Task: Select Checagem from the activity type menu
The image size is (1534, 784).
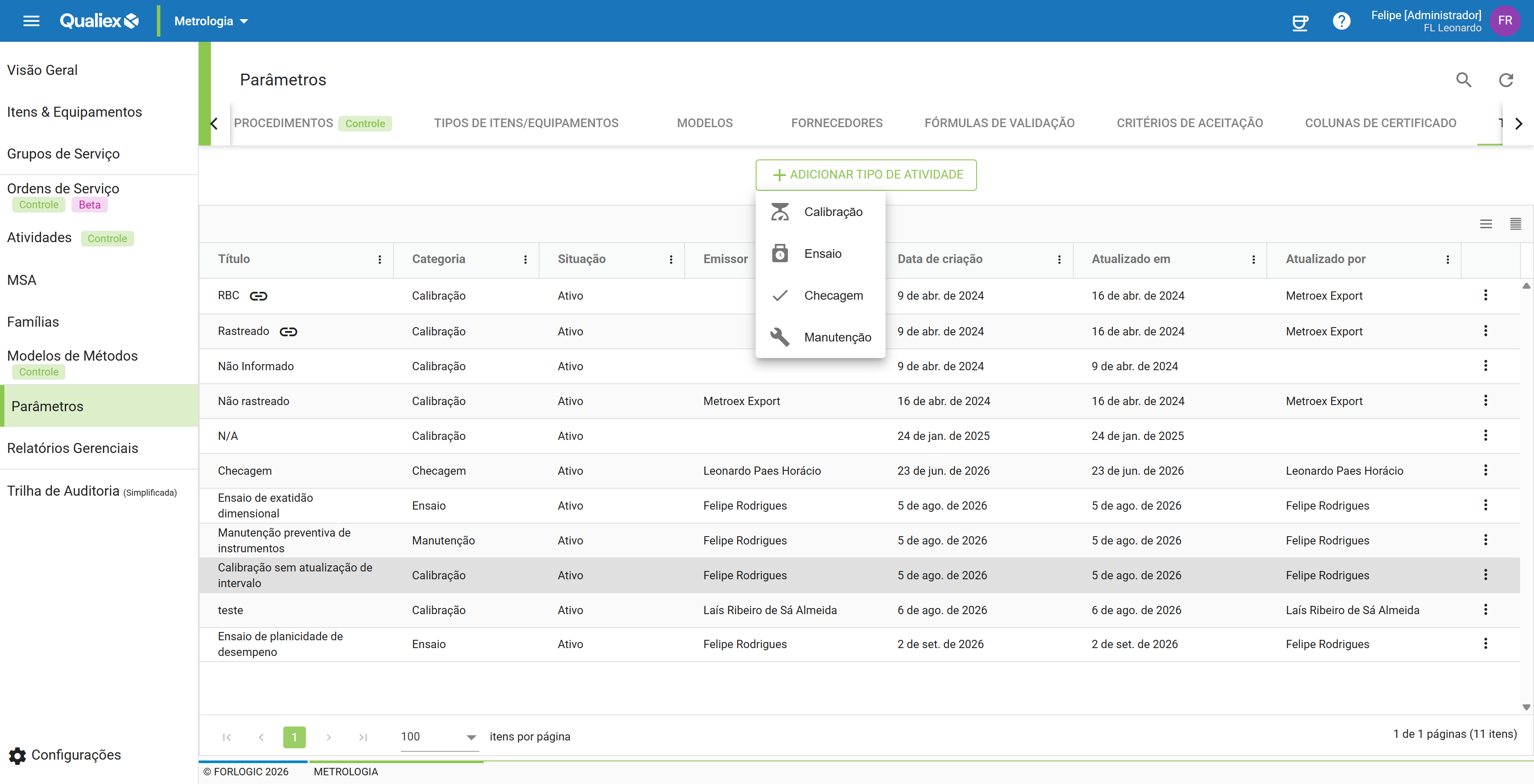Action: 820,295
